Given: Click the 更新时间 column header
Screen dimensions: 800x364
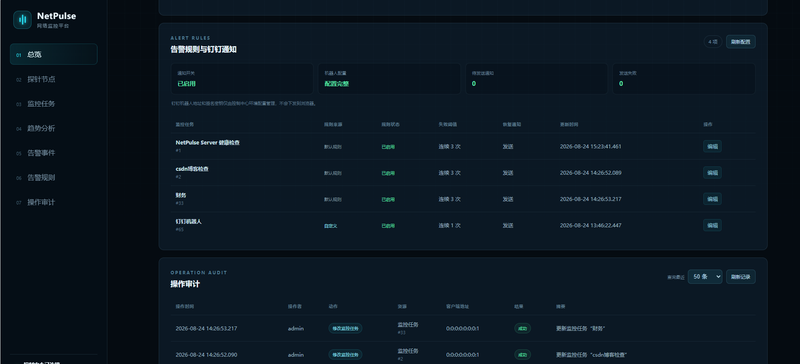Looking at the screenshot, I should tap(569, 125).
